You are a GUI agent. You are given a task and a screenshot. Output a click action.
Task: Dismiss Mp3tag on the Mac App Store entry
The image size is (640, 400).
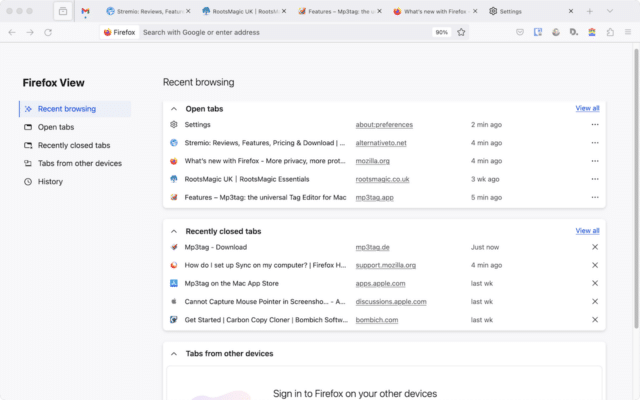point(595,283)
